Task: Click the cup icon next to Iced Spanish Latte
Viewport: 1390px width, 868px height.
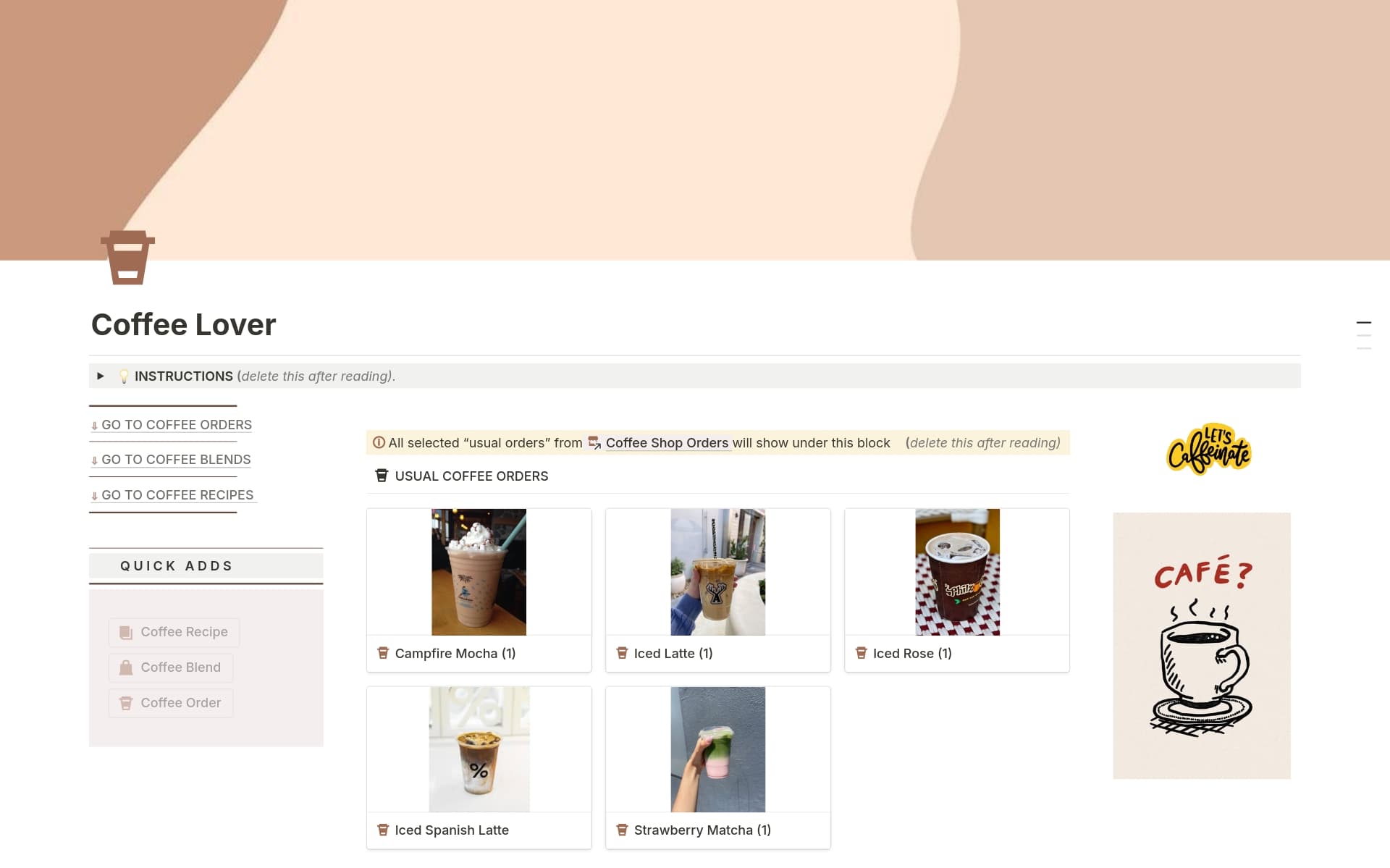Action: [x=383, y=830]
